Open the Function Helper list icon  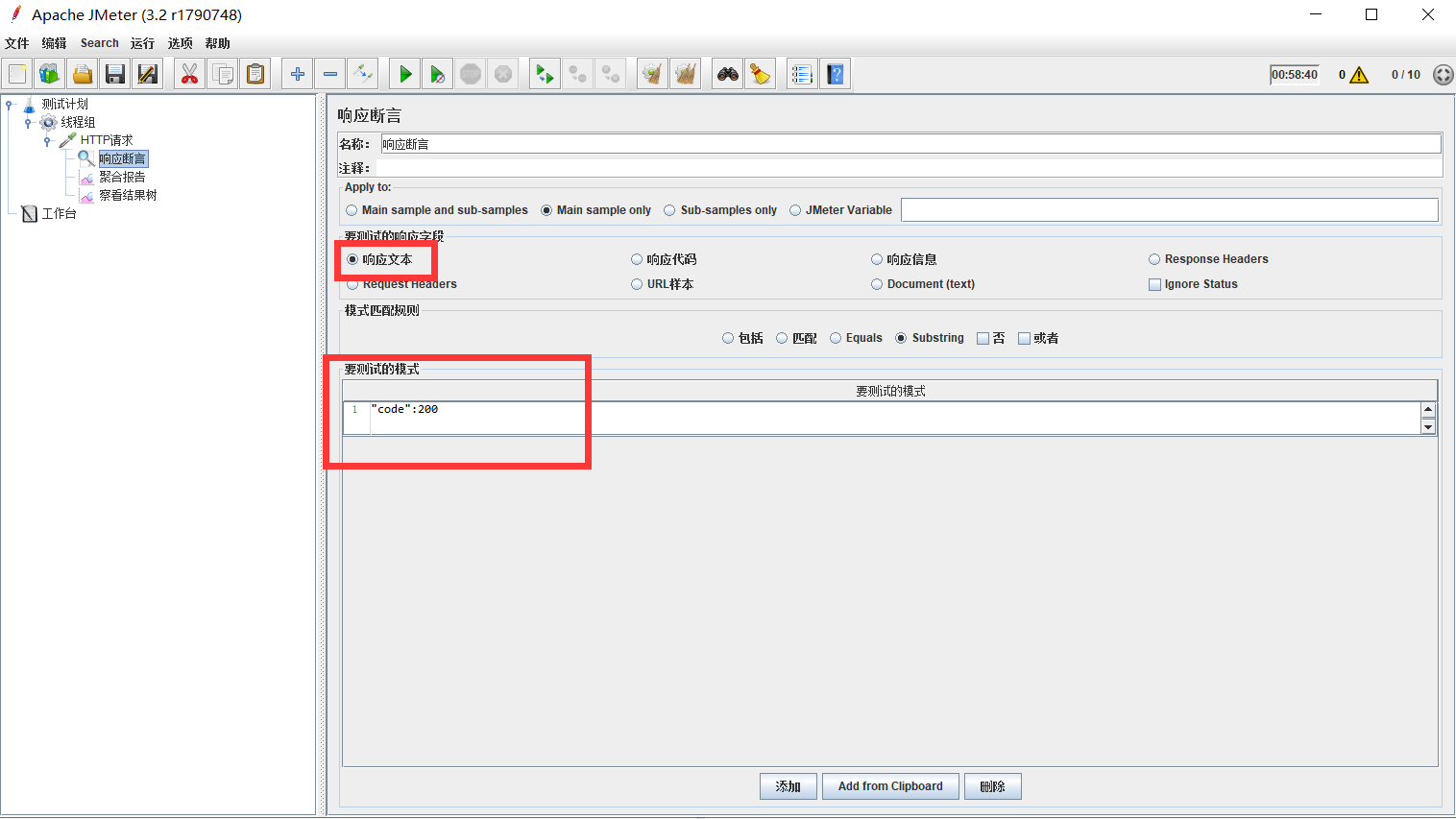(803, 74)
